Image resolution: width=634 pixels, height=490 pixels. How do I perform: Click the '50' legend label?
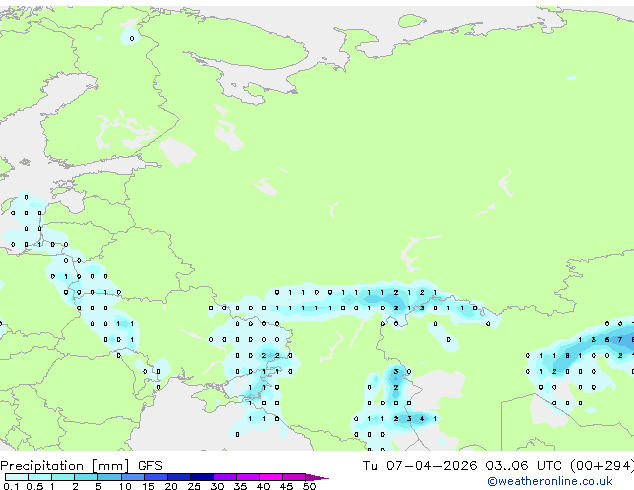pyautogui.click(x=309, y=486)
